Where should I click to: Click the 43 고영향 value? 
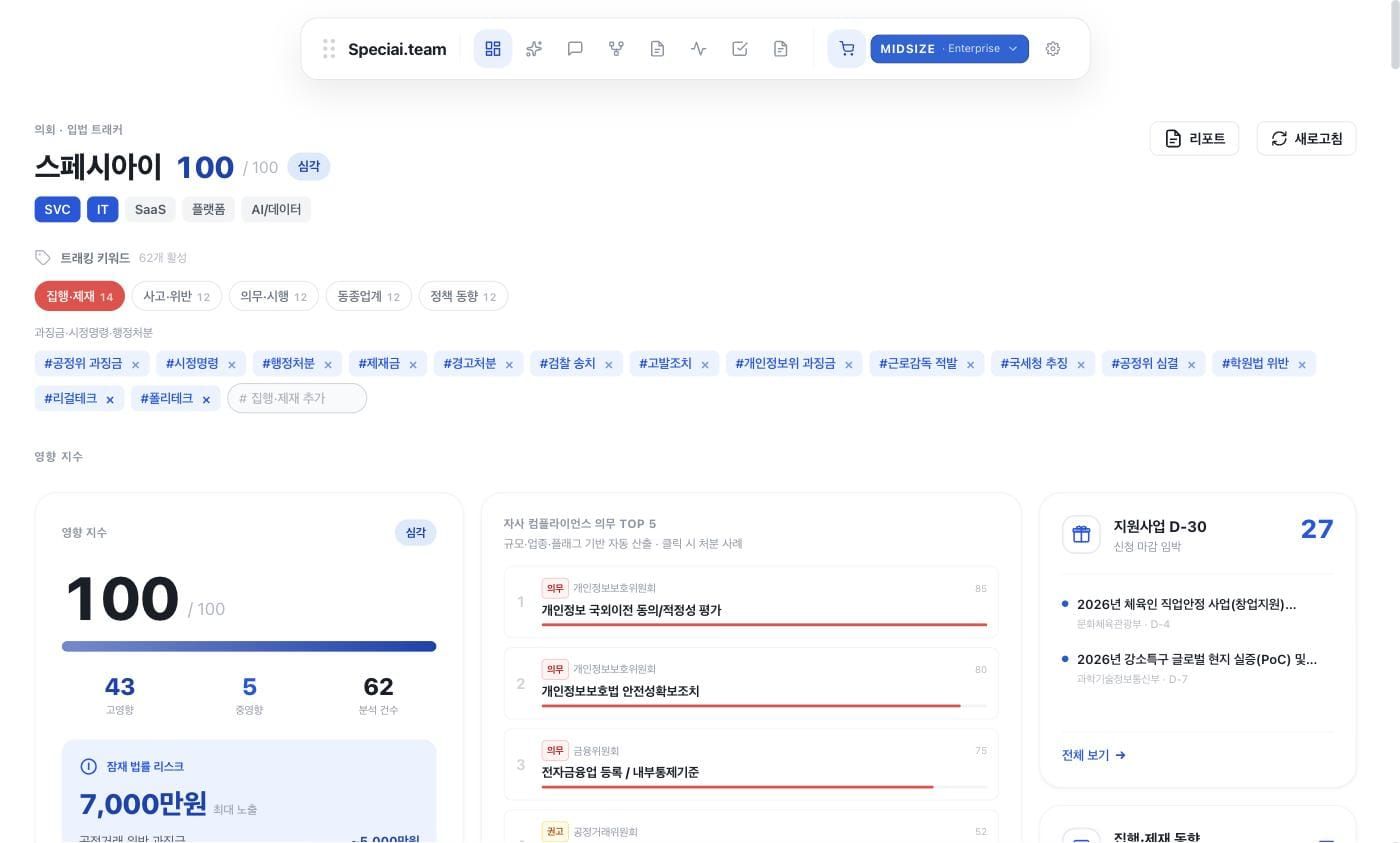click(x=119, y=686)
